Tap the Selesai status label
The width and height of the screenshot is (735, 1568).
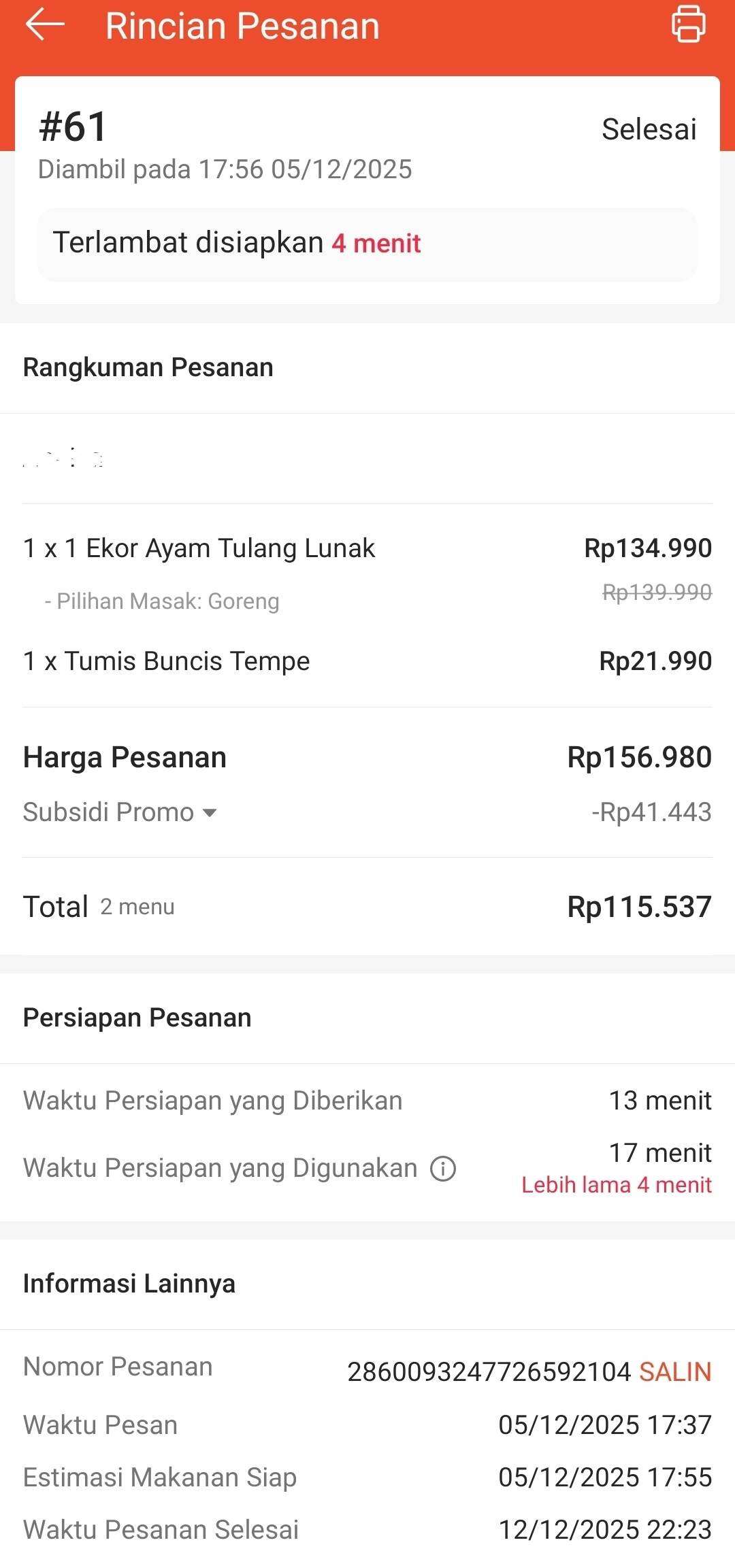tap(649, 129)
